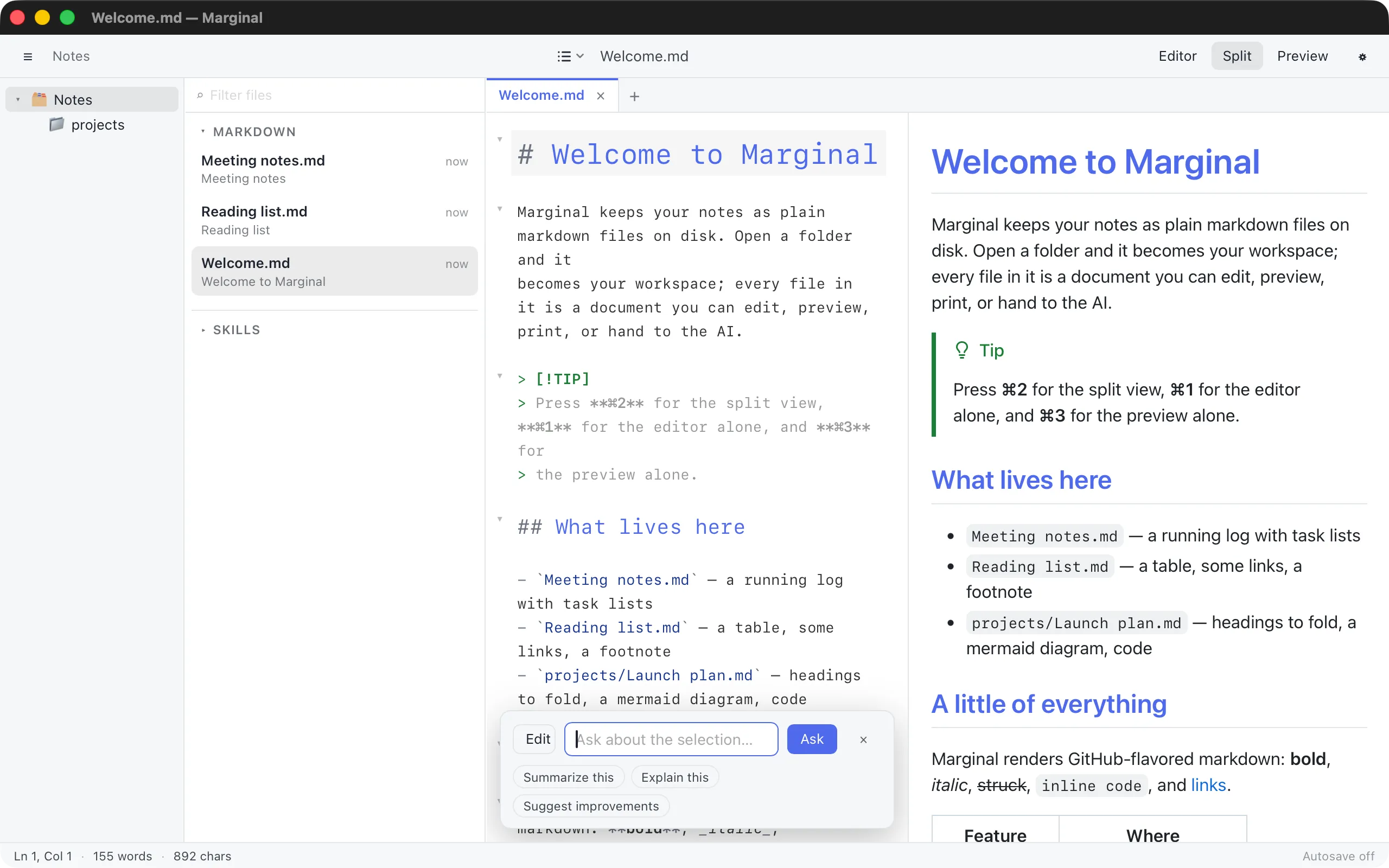Click the Ln 1, Col 1 status entry
The height and width of the screenshot is (868, 1389).
coord(43,856)
